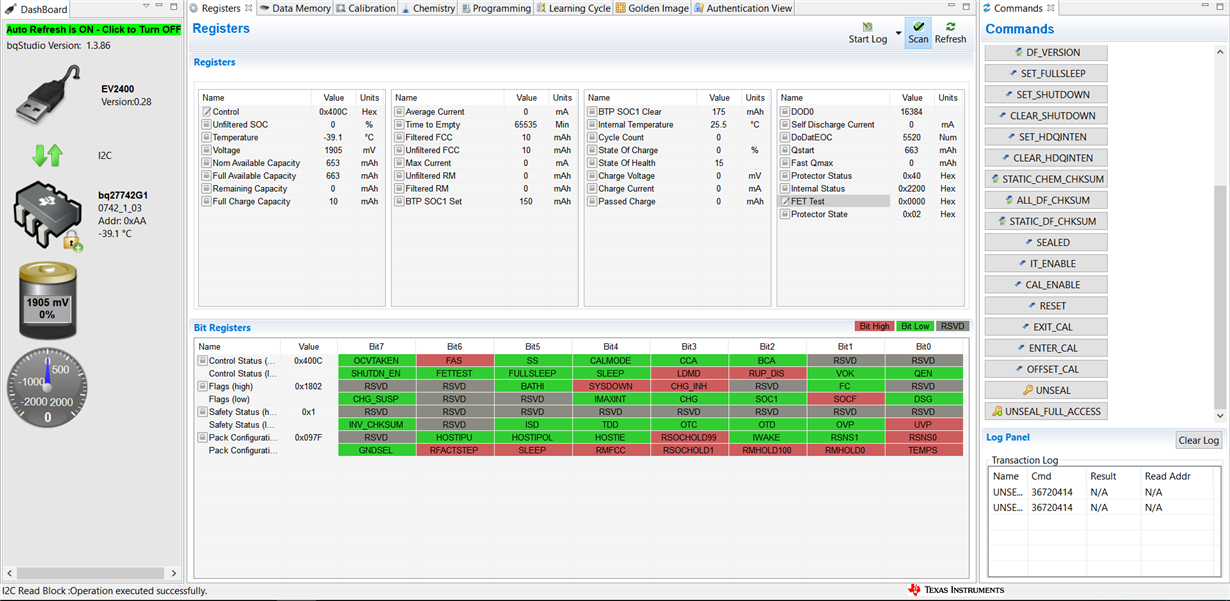Click the EXIT_CAL command button
The height and width of the screenshot is (601, 1230).
(x=1046, y=327)
